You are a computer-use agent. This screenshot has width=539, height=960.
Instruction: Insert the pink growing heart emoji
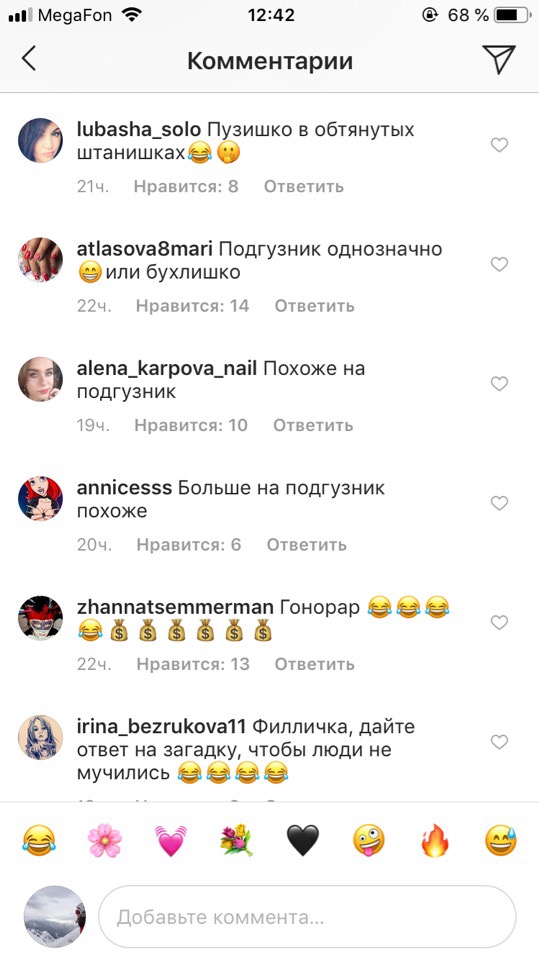tap(171, 839)
